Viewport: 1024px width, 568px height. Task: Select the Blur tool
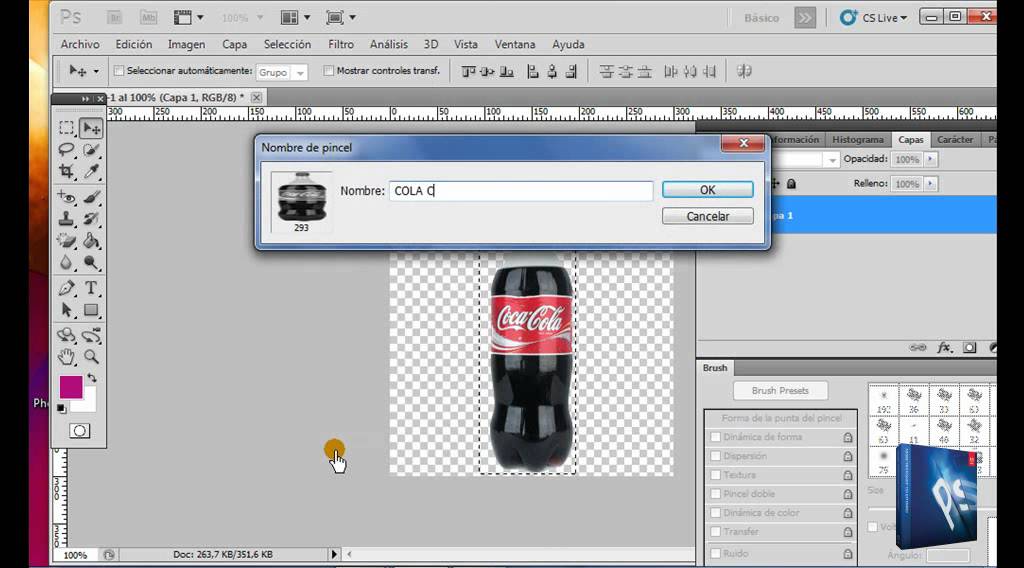[x=66, y=262]
